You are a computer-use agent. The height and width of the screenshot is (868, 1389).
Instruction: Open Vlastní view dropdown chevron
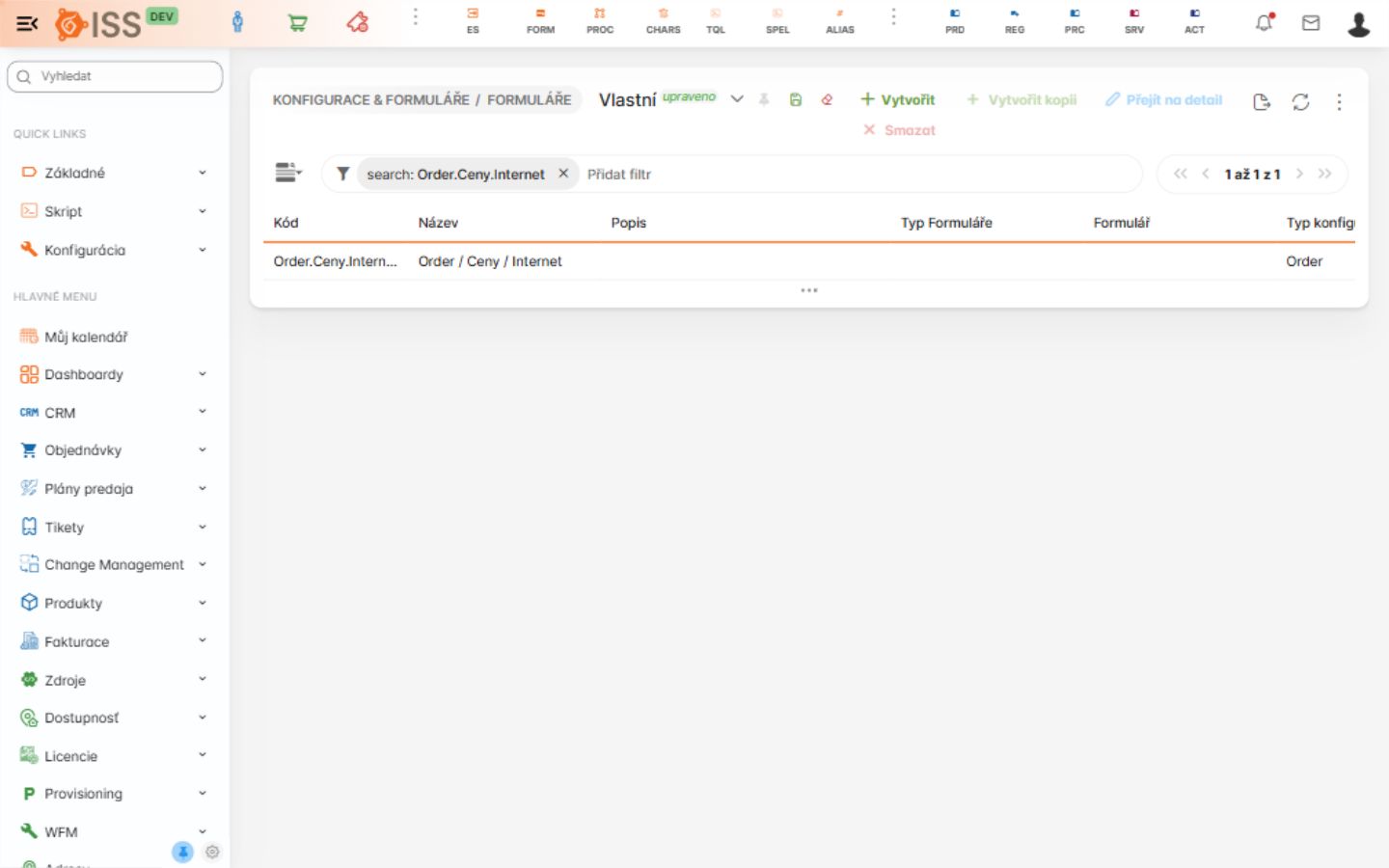click(x=737, y=99)
